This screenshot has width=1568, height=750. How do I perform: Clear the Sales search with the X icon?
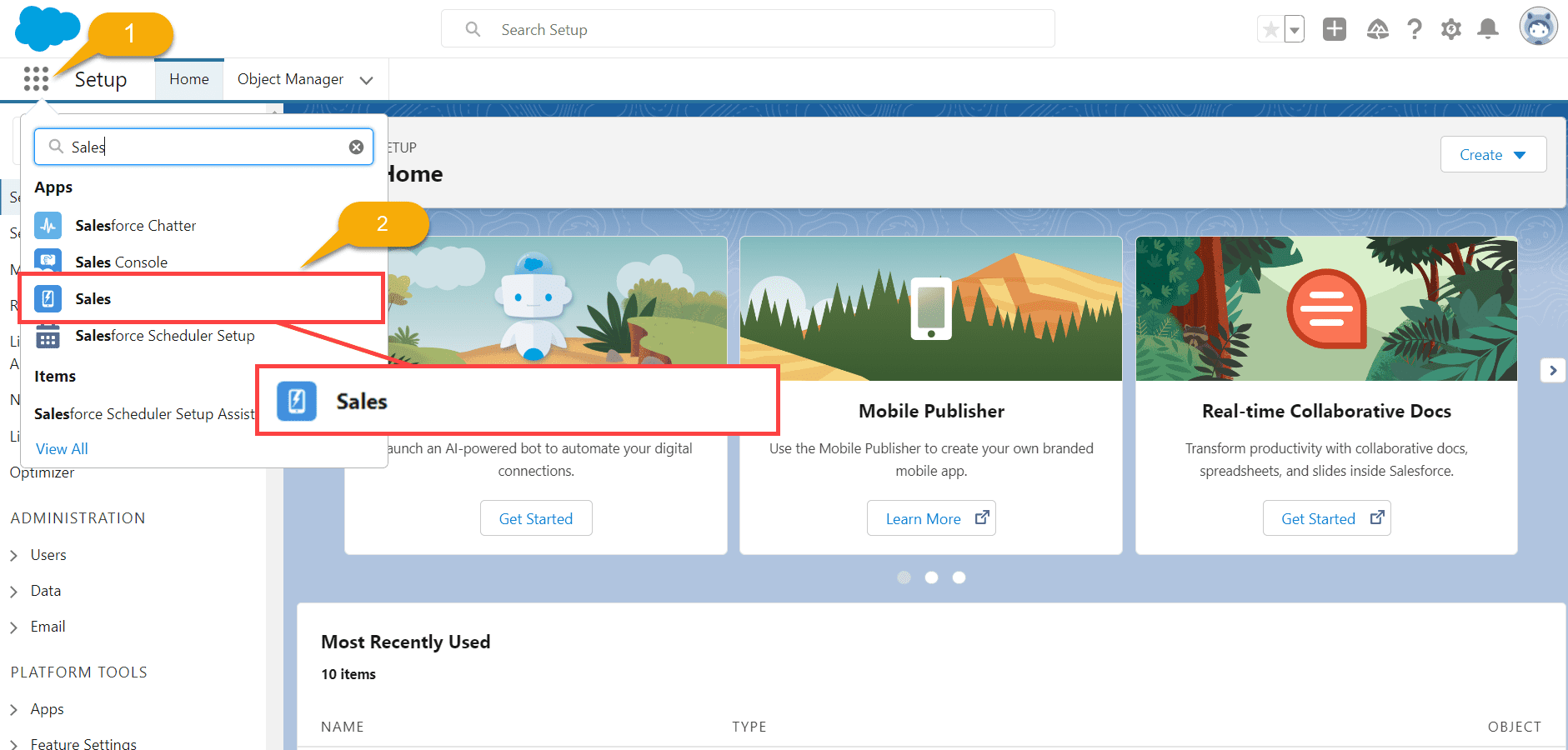click(357, 146)
